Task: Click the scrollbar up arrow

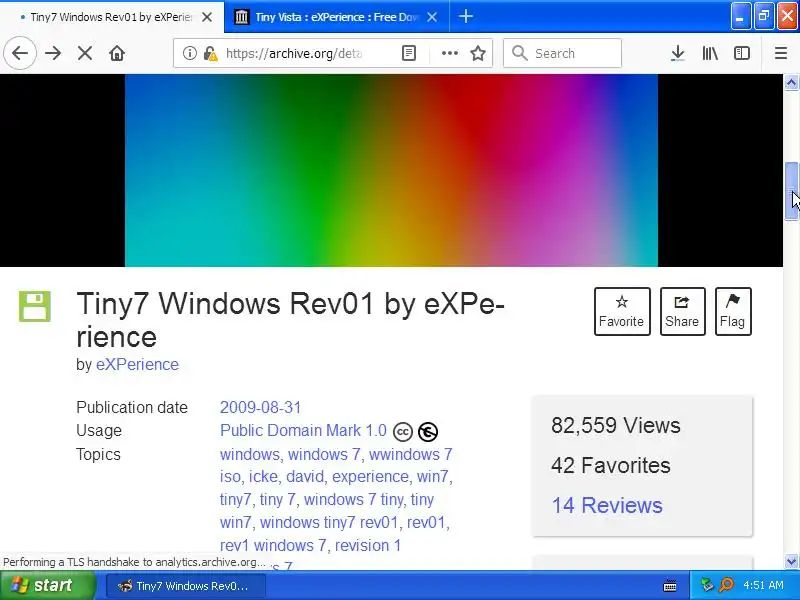Action: [x=791, y=82]
